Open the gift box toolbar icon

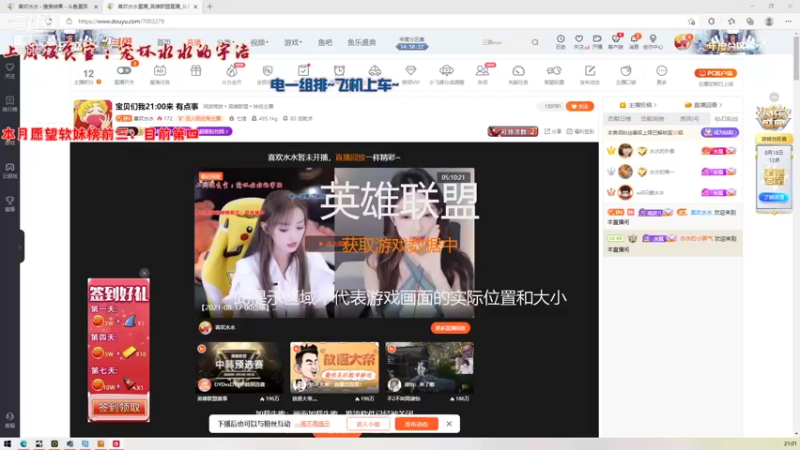coord(196,71)
